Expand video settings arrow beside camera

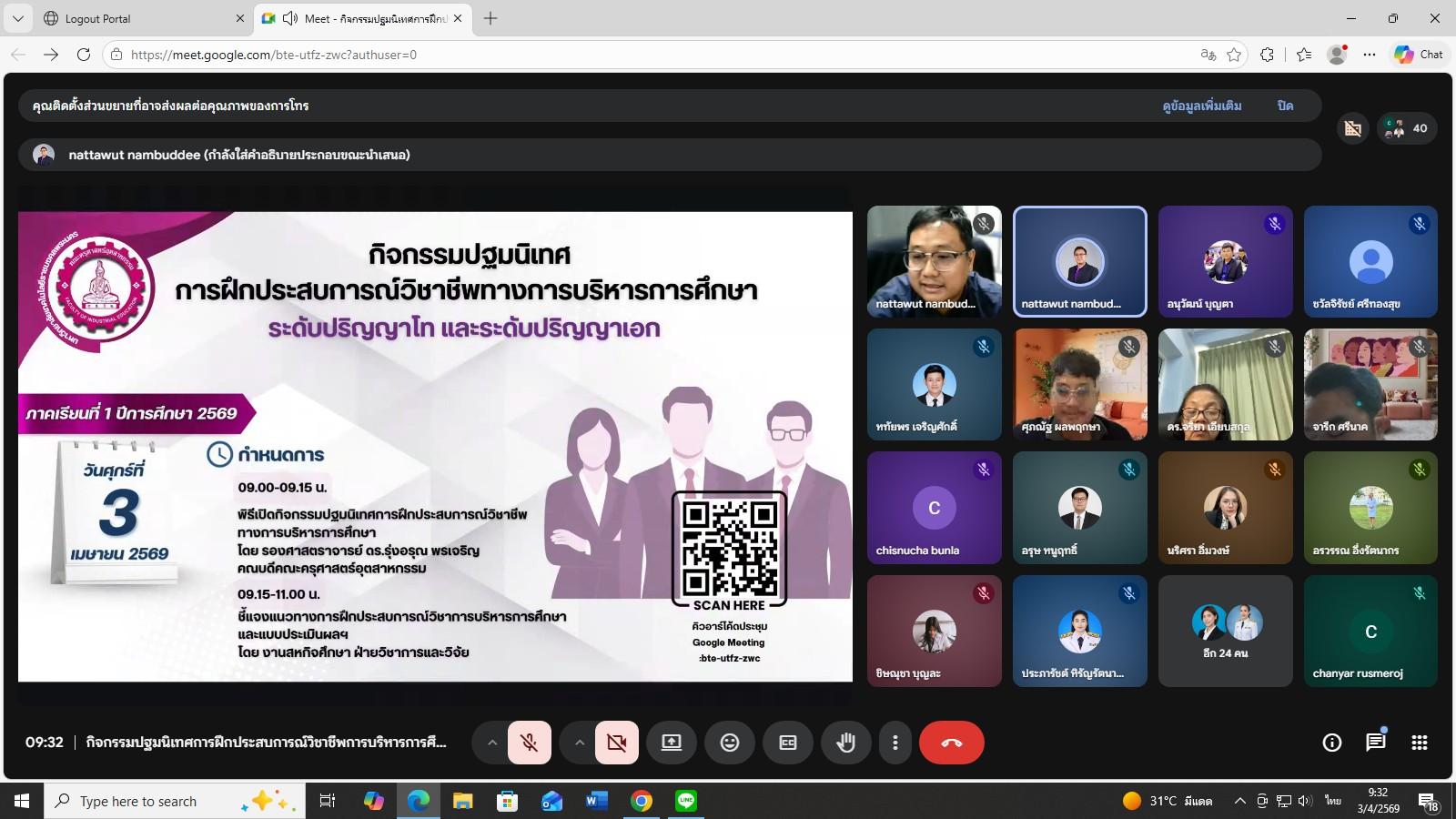click(x=579, y=743)
